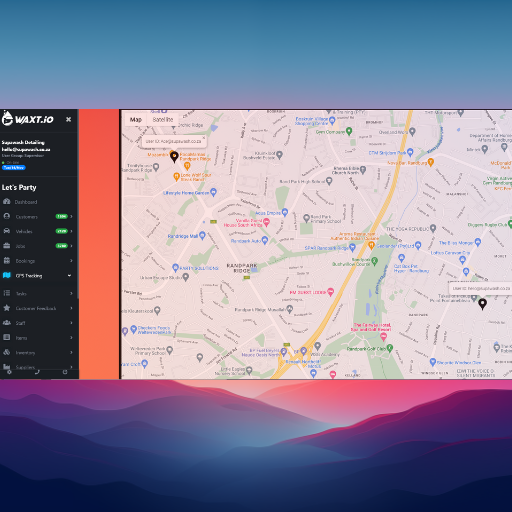Expand the Tasks submenu chevron
The height and width of the screenshot is (512, 512).
(x=71, y=293)
